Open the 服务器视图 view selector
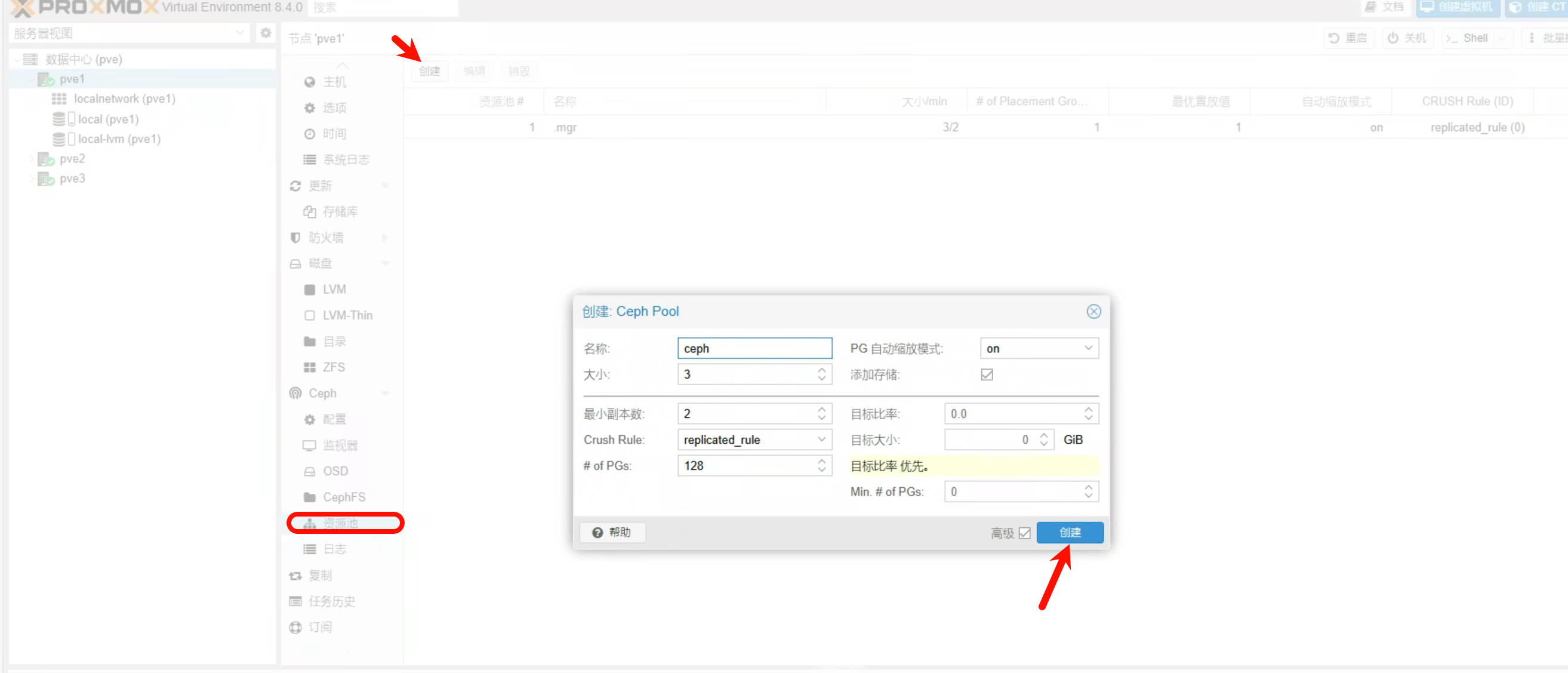Image resolution: width=1568 pixels, height=673 pixels. [128, 33]
